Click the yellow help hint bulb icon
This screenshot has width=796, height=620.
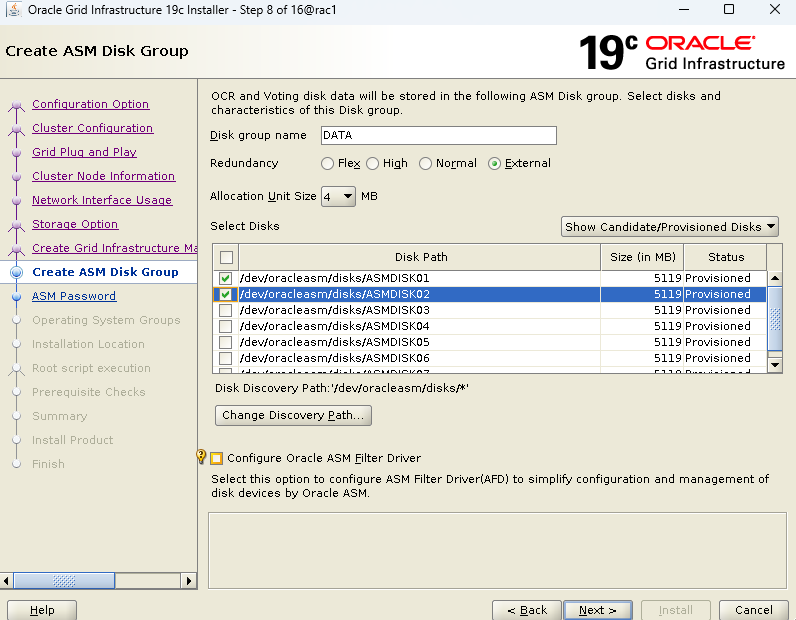tap(202, 456)
